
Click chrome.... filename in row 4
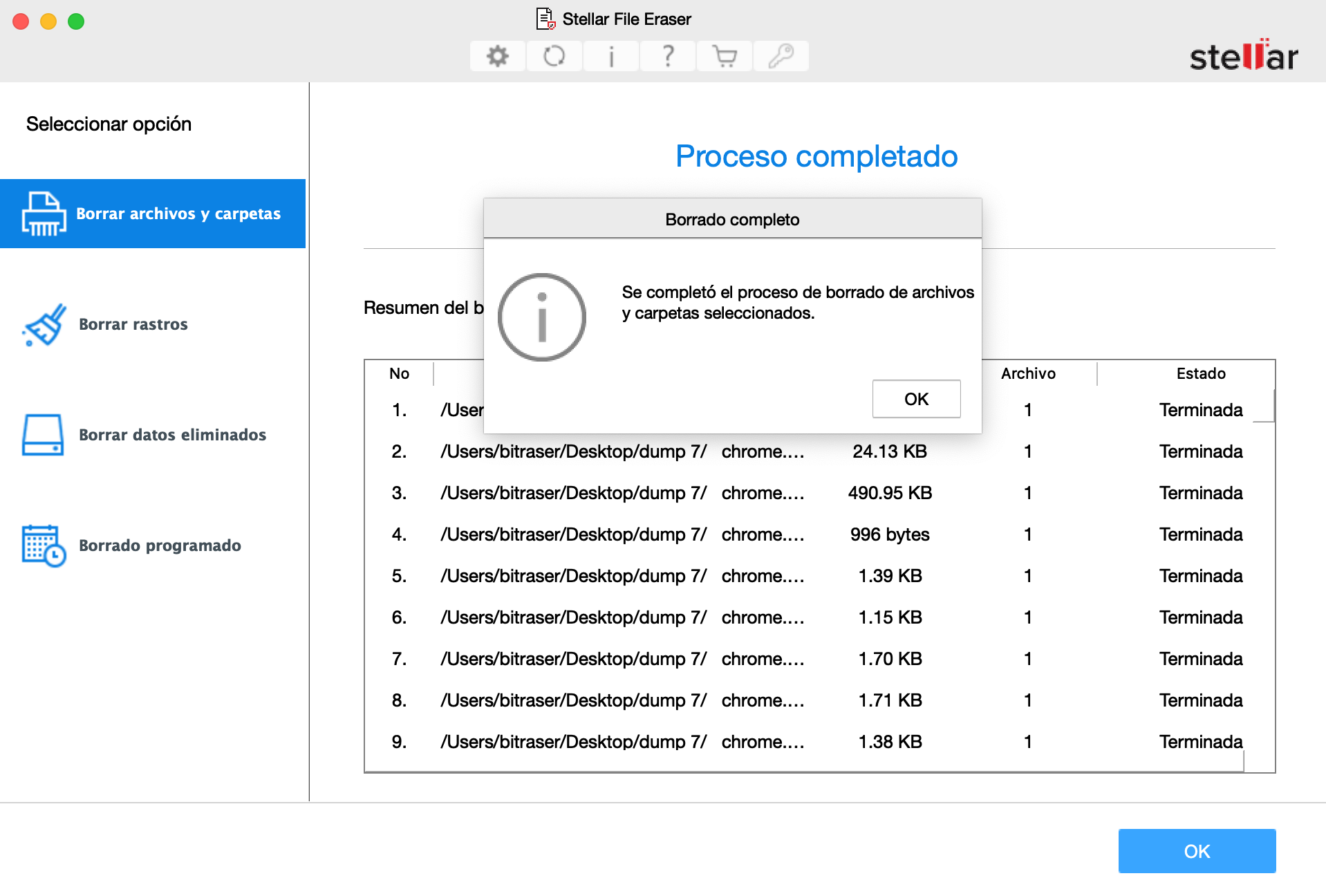click(x=763, y=534)
